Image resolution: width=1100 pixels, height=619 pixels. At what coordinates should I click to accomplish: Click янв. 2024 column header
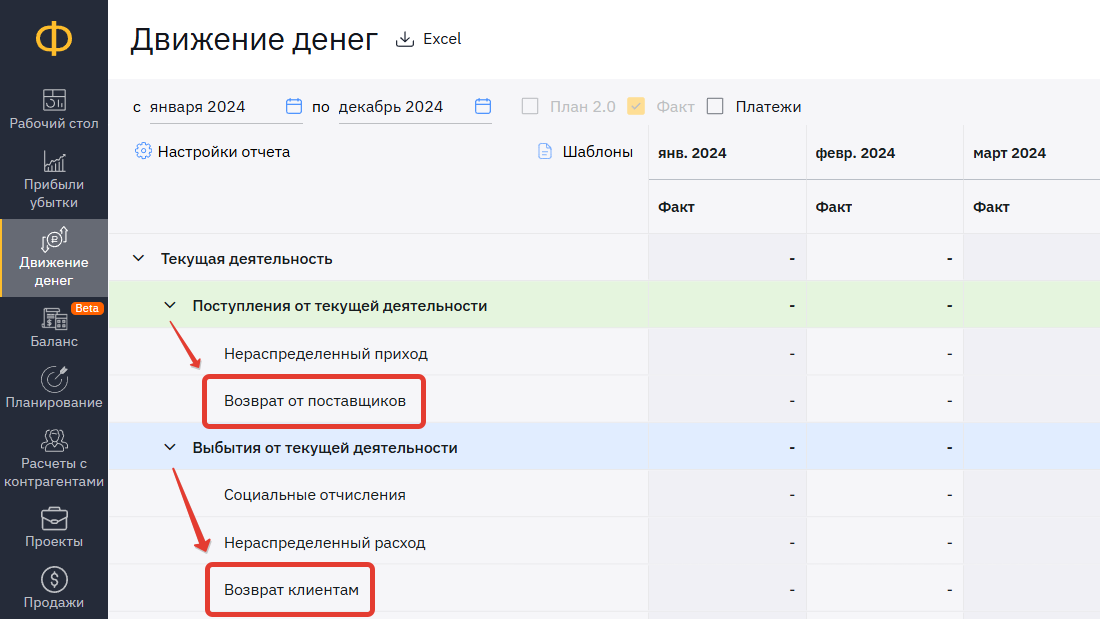click(x=692, y=153)
